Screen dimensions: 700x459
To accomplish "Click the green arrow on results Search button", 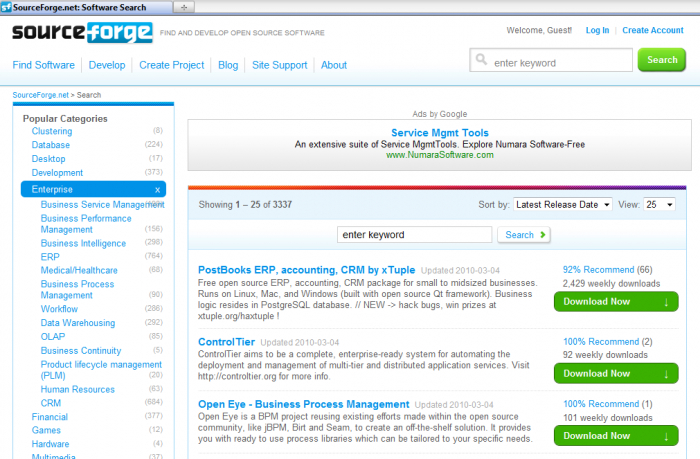I will [543, 234].
